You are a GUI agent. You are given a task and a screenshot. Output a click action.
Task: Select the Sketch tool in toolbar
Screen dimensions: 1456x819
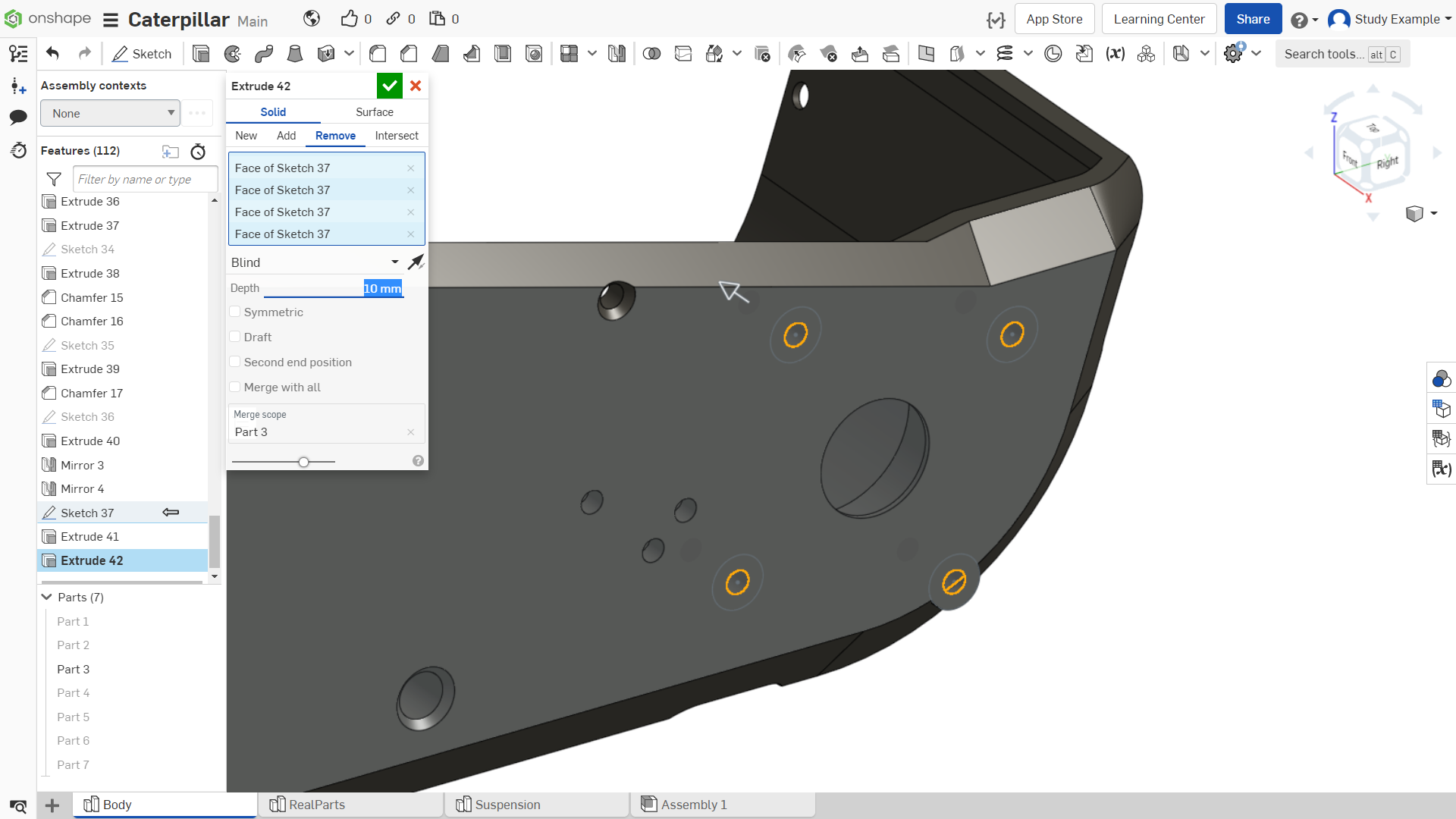tap(142, 54)
